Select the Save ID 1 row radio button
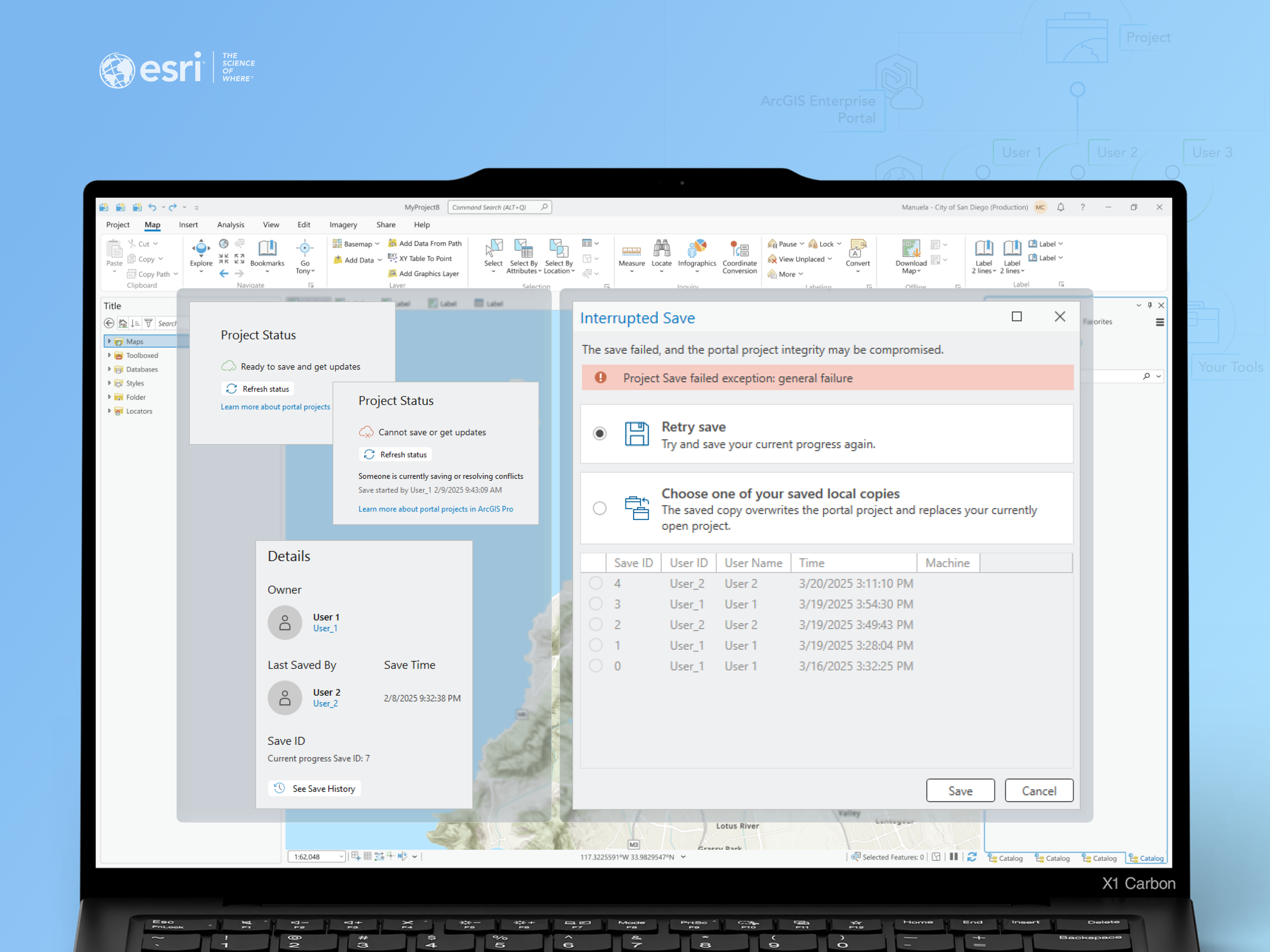 [596, 645]
